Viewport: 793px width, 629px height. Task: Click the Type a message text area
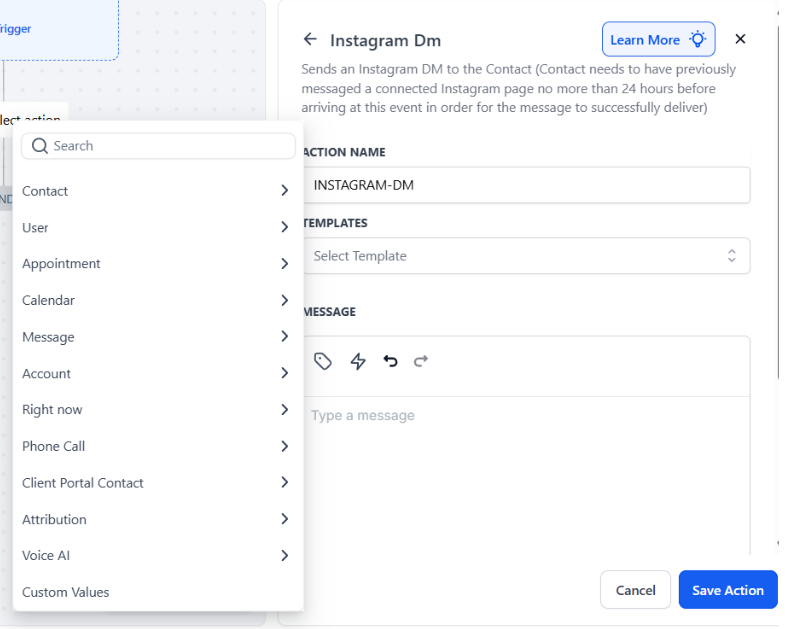[x=526, y=475]
